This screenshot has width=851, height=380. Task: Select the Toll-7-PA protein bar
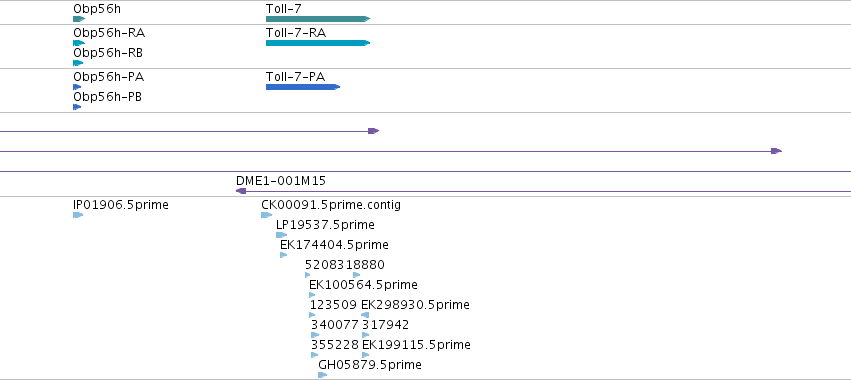click(303, 87)
